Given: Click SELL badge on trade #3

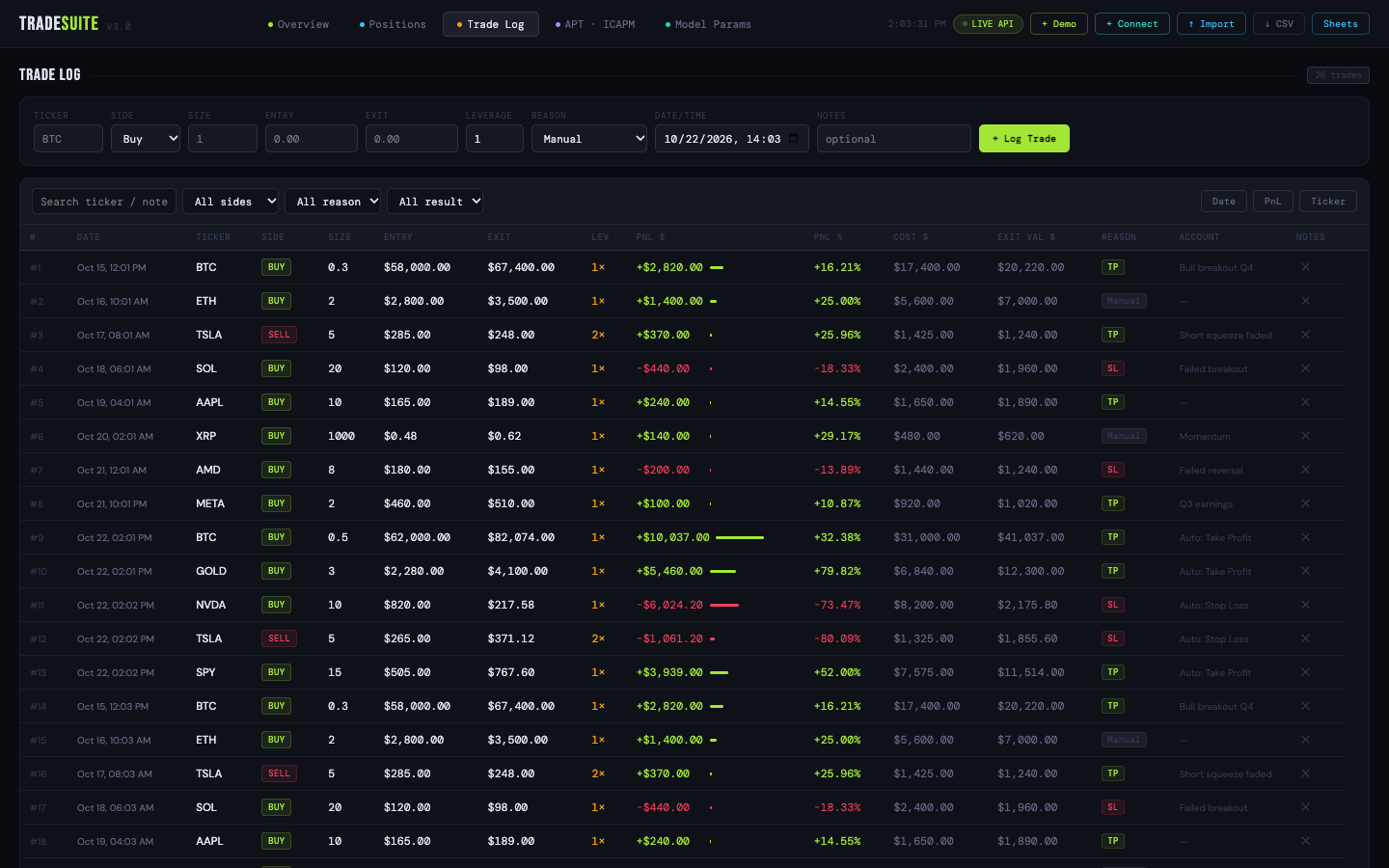Looking at the screenshot, I should pos(279,335).
